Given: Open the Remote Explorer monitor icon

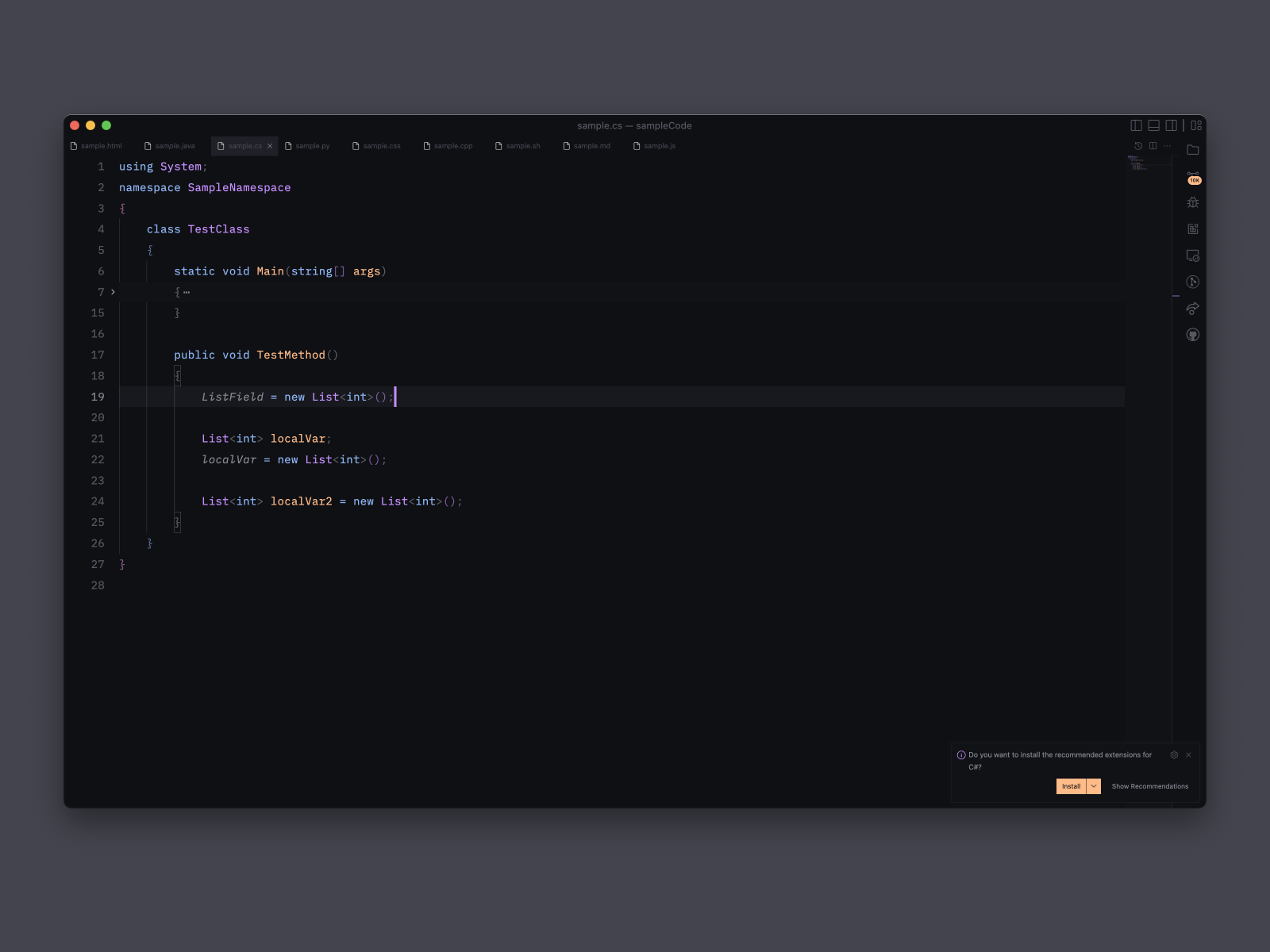Looking at the screenshot, I should [1193, 255].
